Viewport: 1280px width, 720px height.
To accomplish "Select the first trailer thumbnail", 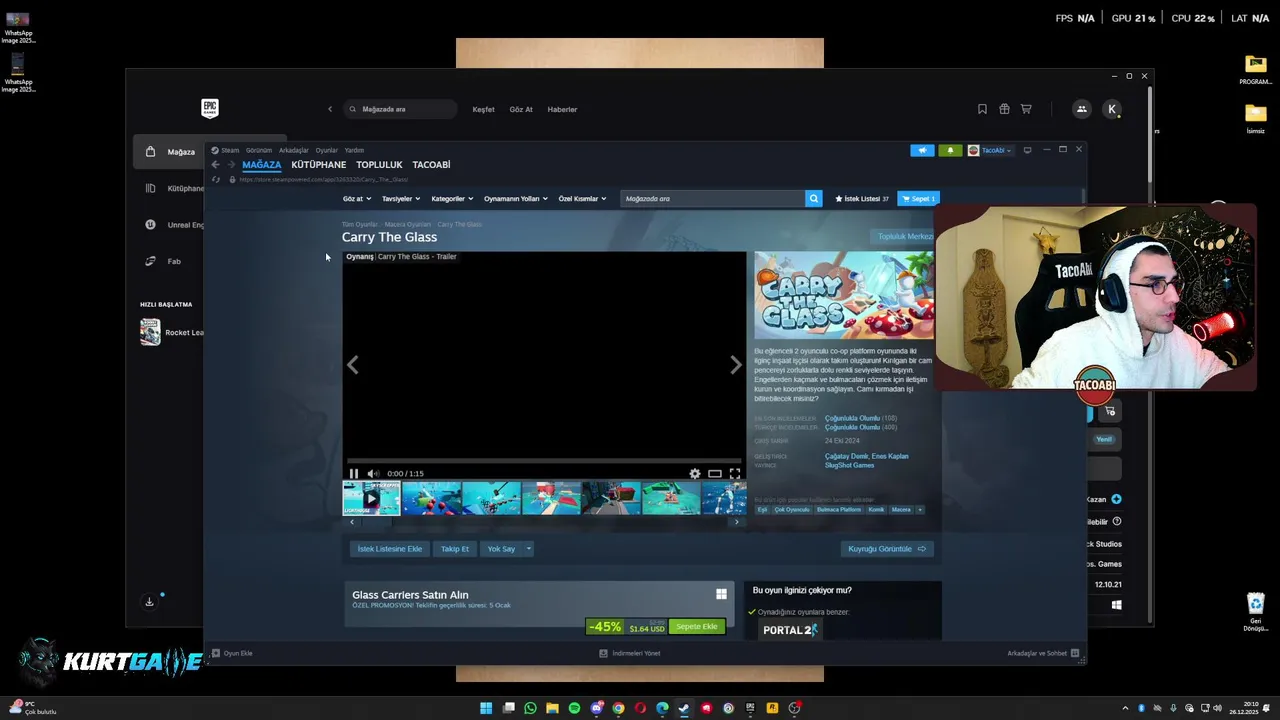I will tap(371, 498).
